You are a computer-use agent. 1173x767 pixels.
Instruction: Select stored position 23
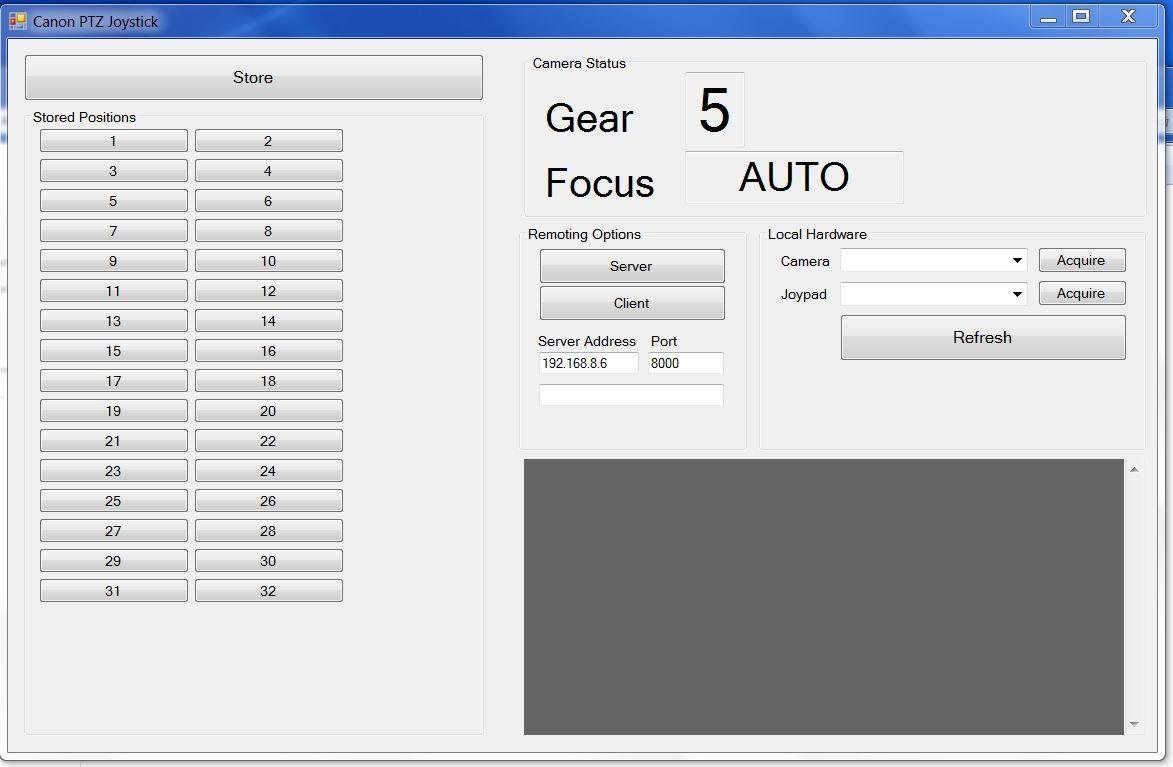114,470
